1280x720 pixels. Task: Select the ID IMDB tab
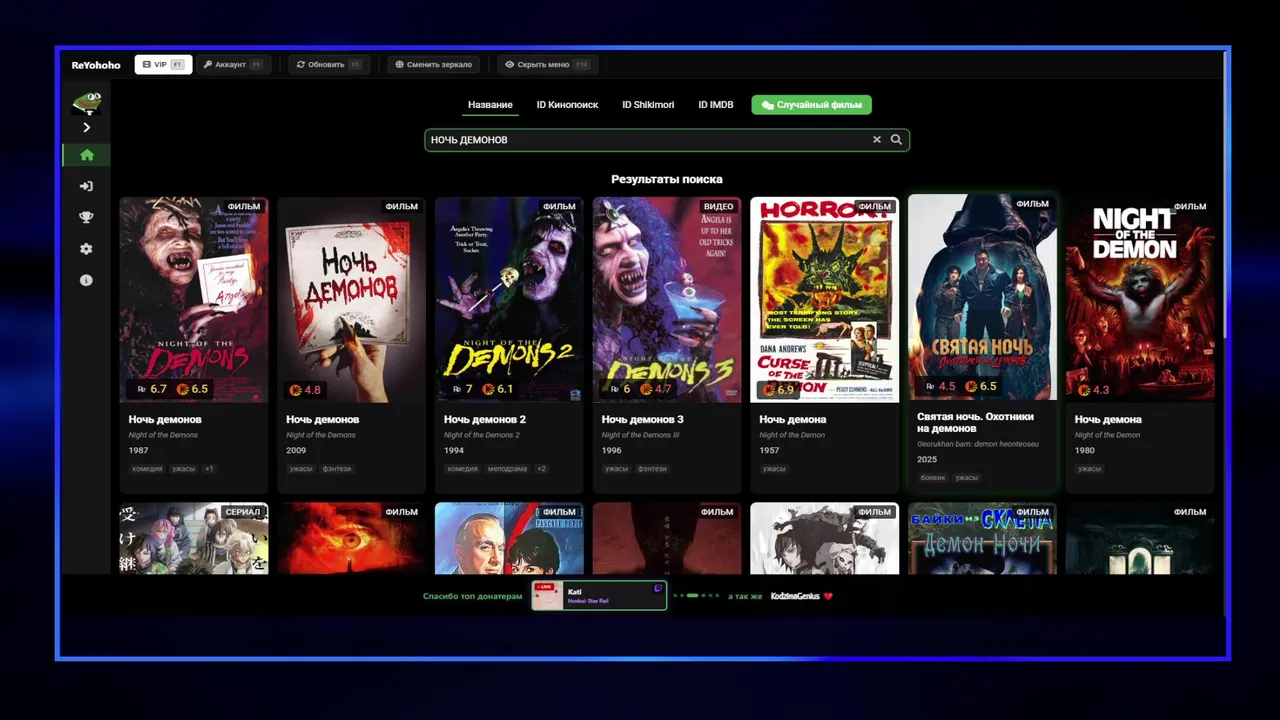pyautogui.click(x=716, y=105)
